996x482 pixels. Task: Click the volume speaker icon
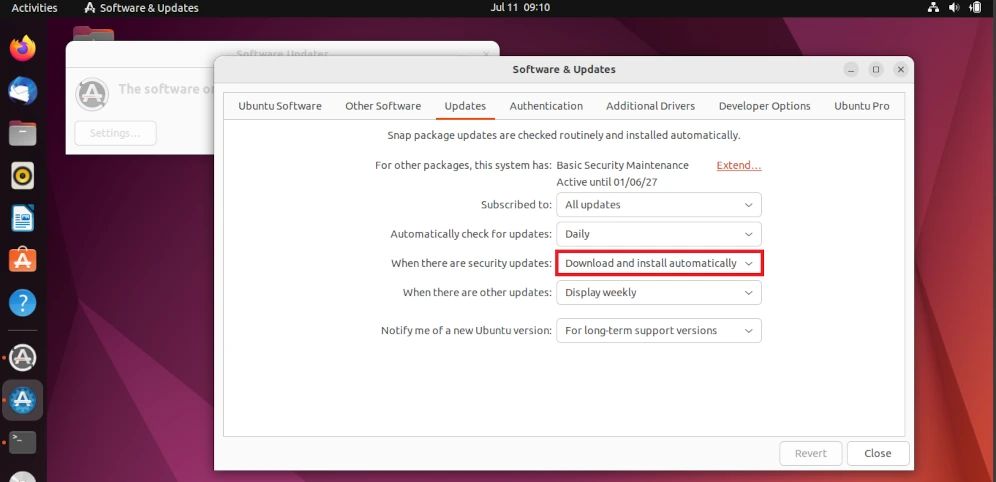pyautogui.click(x=954, y=8)
